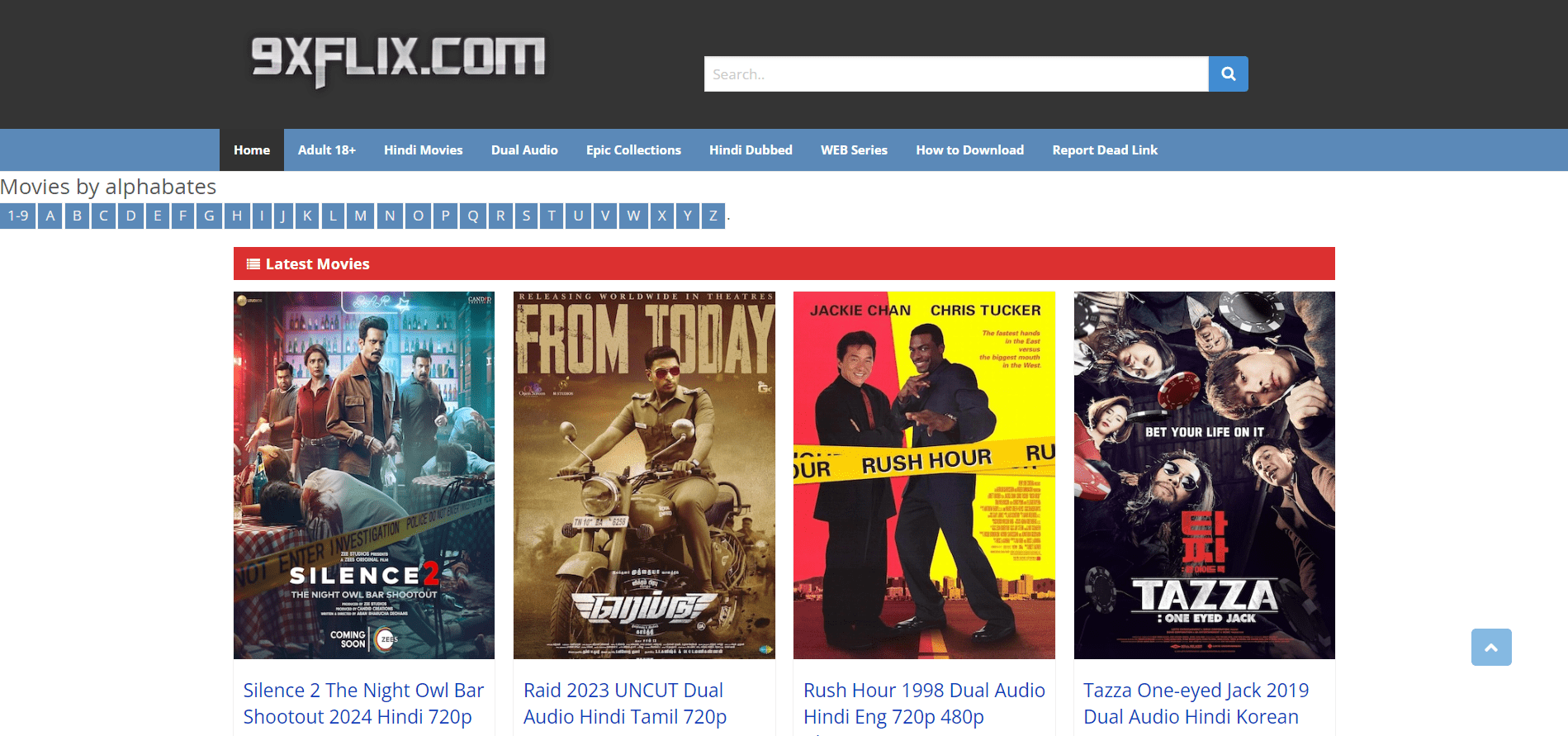Open the Raid movie poster

pos(644,475)
